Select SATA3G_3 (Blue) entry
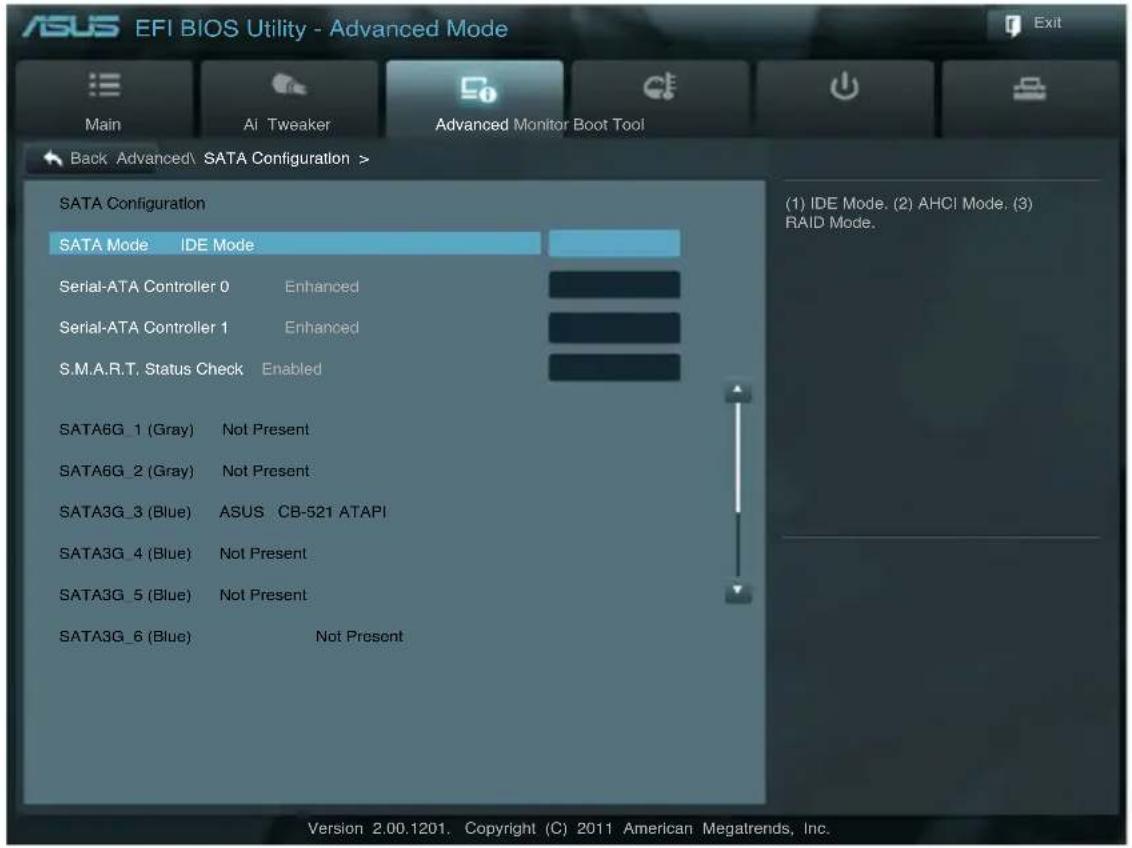The image size is (1132, 848). [125, 512]
